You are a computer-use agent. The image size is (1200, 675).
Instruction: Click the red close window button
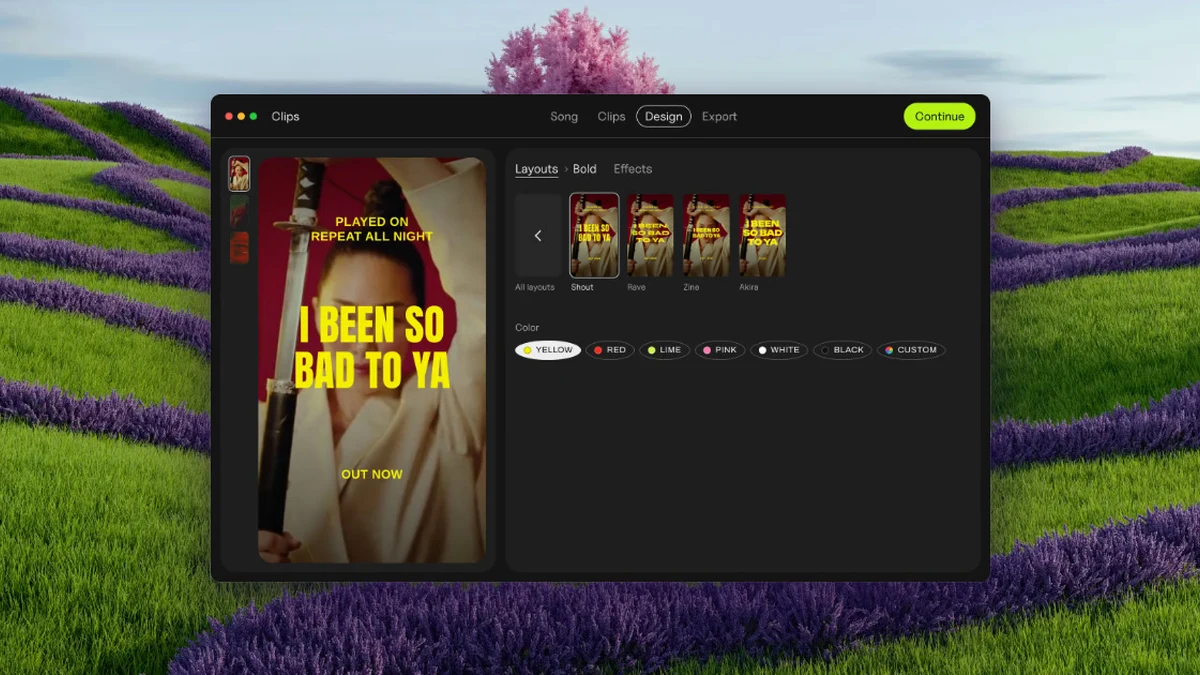coord(229,117)
